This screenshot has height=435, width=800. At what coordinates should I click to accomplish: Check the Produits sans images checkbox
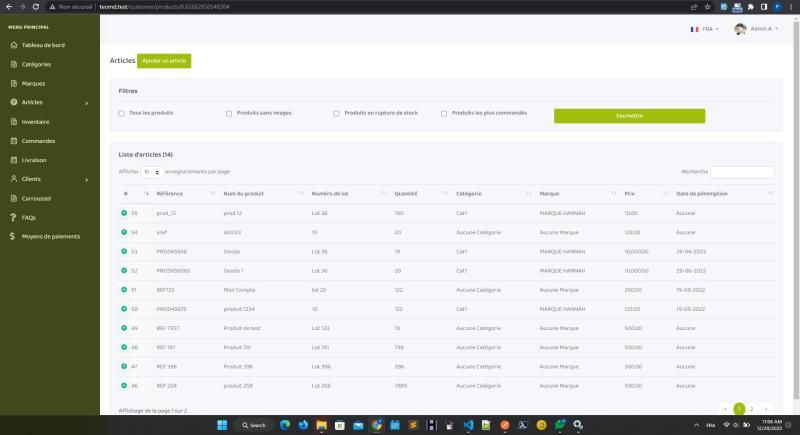pyautogui.click(x=229, y=113)
